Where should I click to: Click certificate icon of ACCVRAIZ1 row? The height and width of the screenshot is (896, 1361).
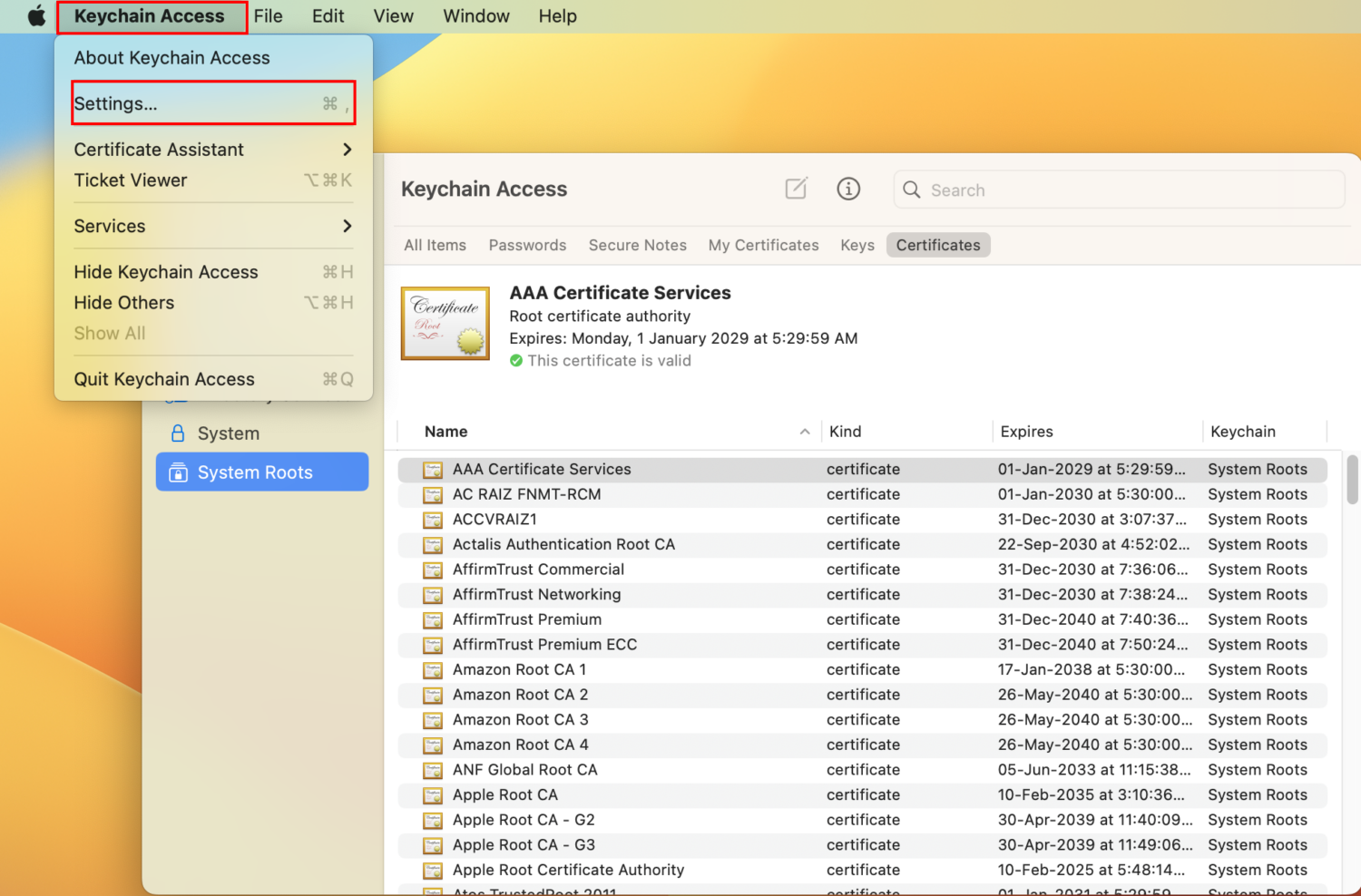[433, 521]
